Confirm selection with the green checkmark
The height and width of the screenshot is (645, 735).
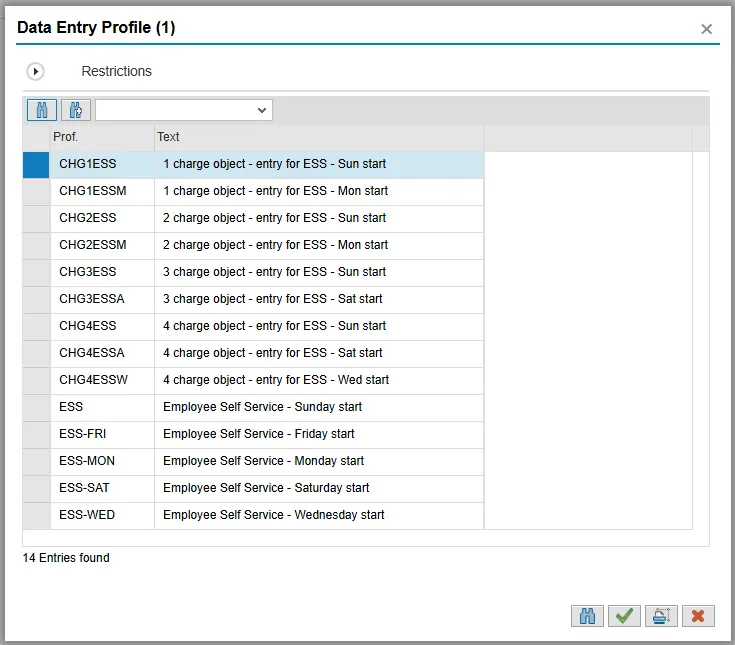click(x=625, y=616)
